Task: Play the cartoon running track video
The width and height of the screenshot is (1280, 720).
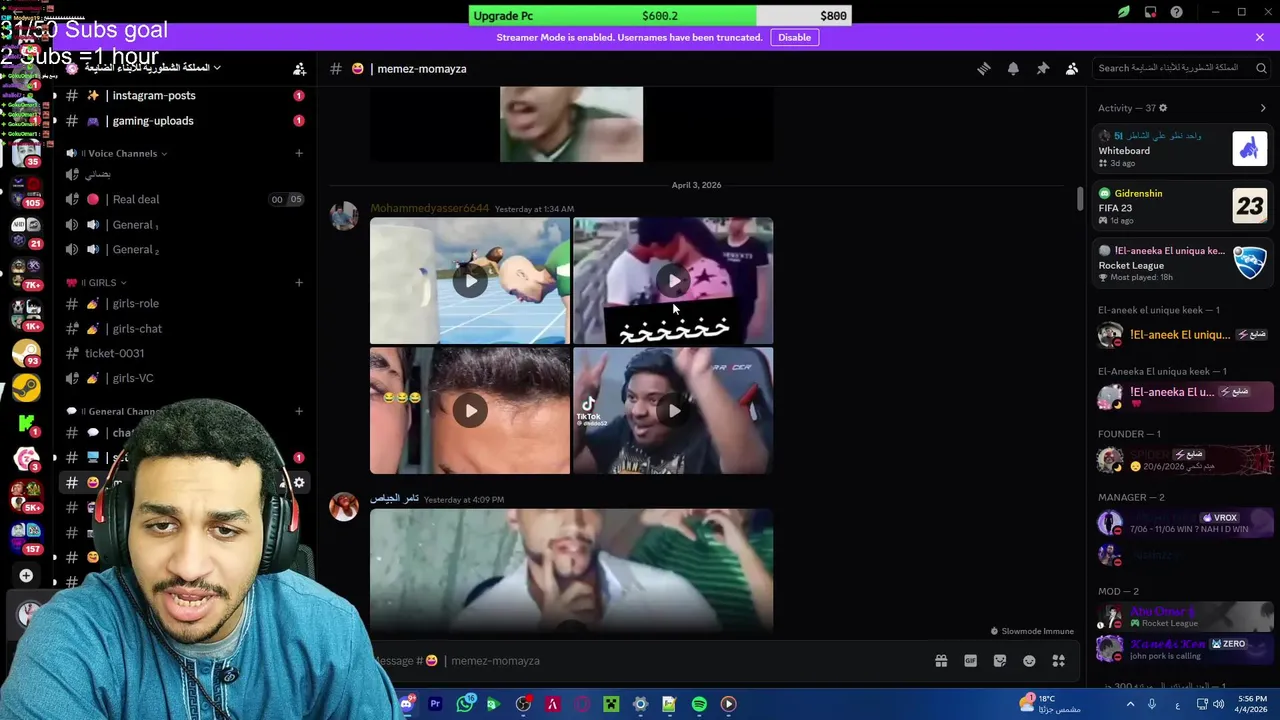Action: click(470, 281)
